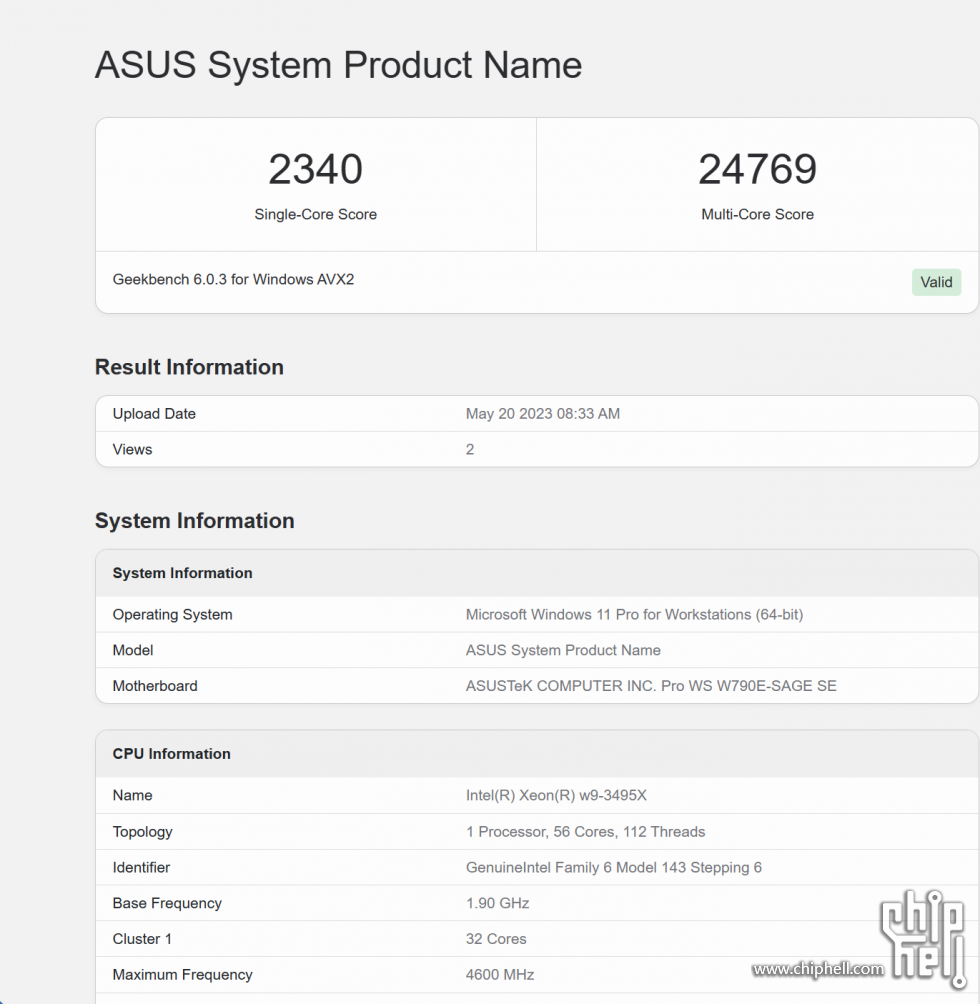Select the single-core score value 2340
This screenshot has width=980, height=1004.
pyautogui.click(x=316, y=169)
